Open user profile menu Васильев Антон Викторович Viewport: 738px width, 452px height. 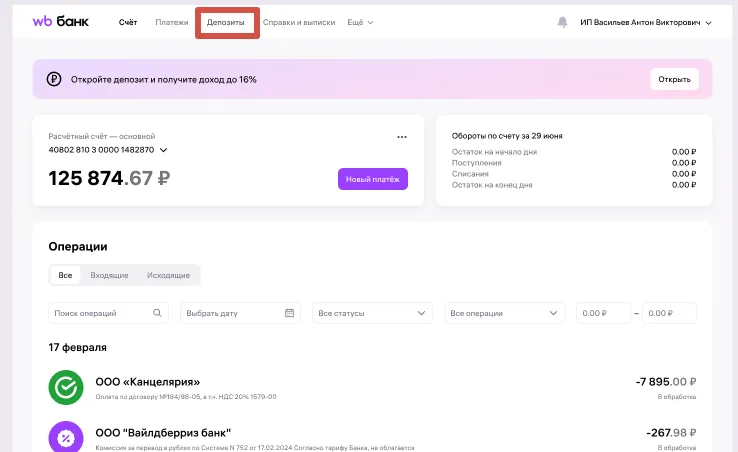[x=646, y=22]
